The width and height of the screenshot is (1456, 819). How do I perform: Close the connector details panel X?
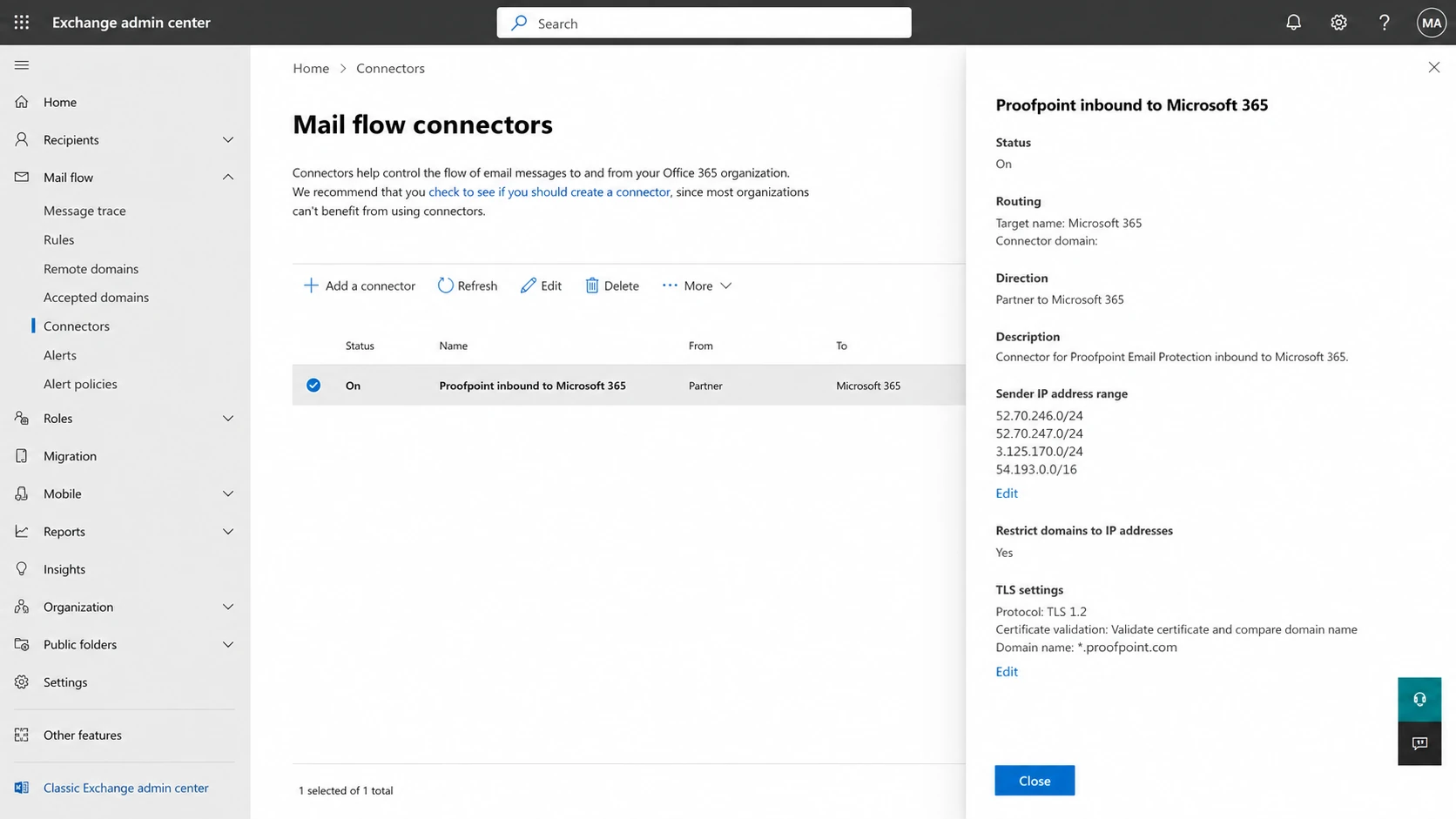point(1433,67)
